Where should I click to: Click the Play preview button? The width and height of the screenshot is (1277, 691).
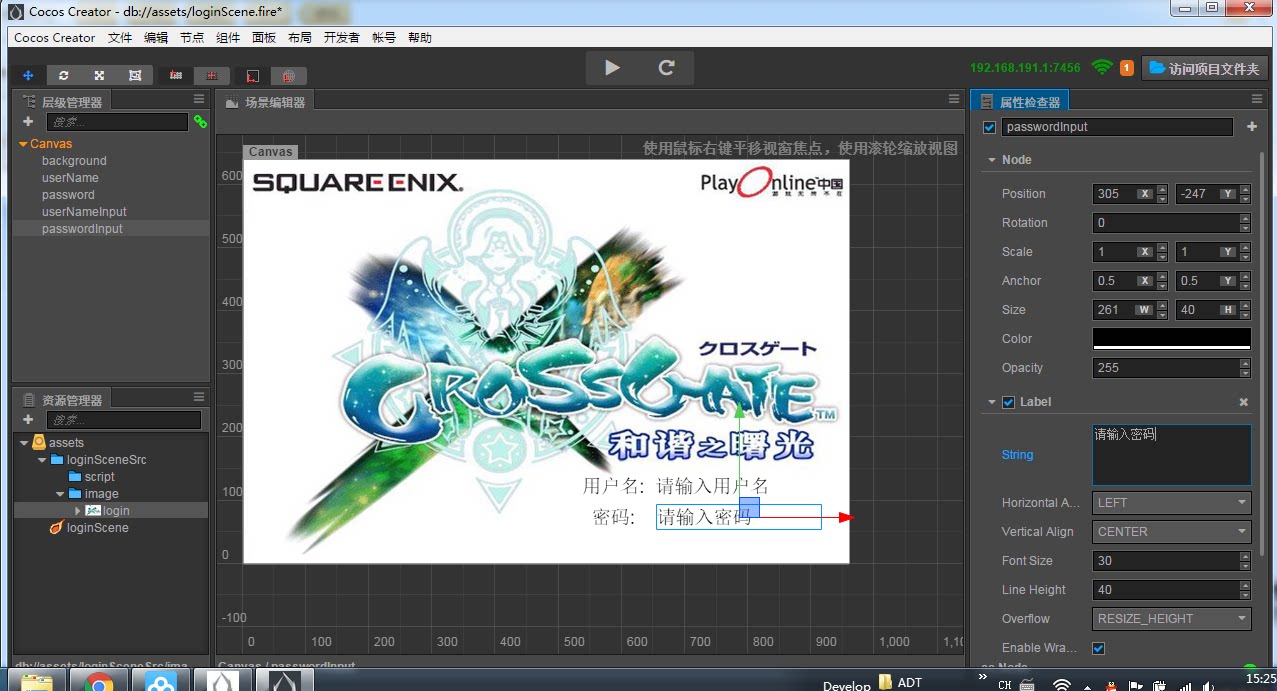pyautogui.click(x=612, y=67)
